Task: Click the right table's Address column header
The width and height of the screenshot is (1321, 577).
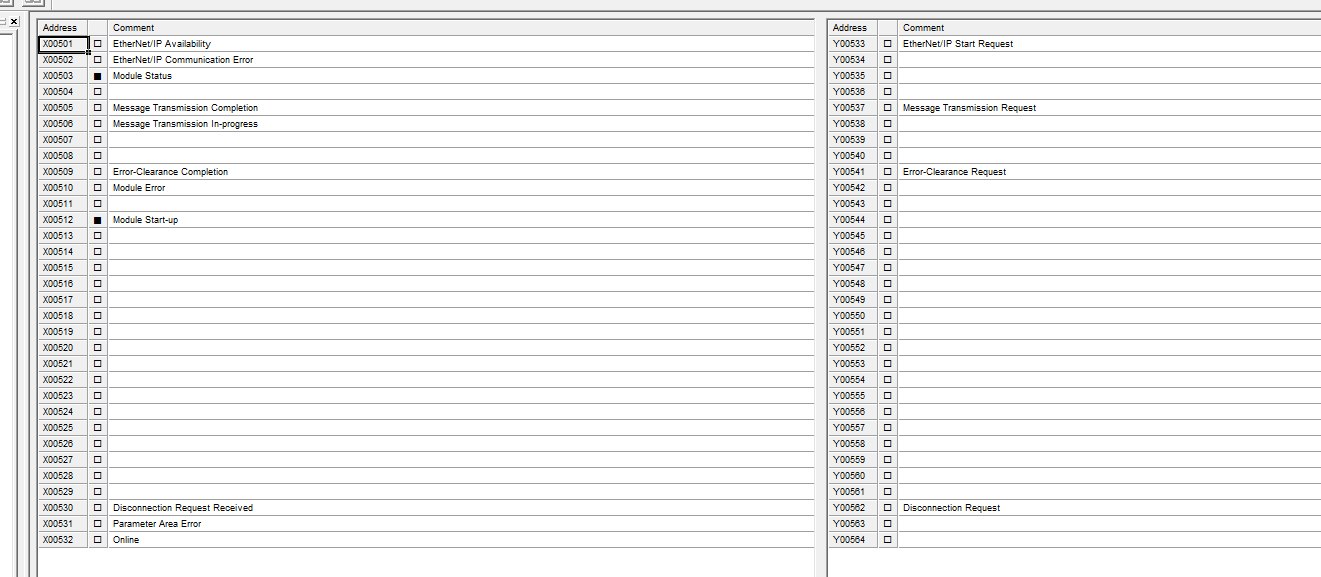Action: click(853, 28)
